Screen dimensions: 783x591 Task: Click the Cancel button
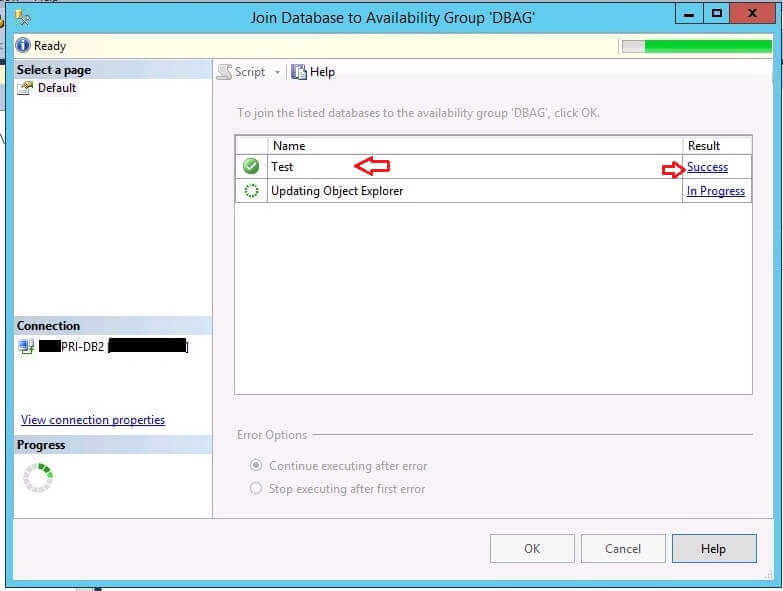click(x=623, y=549)
